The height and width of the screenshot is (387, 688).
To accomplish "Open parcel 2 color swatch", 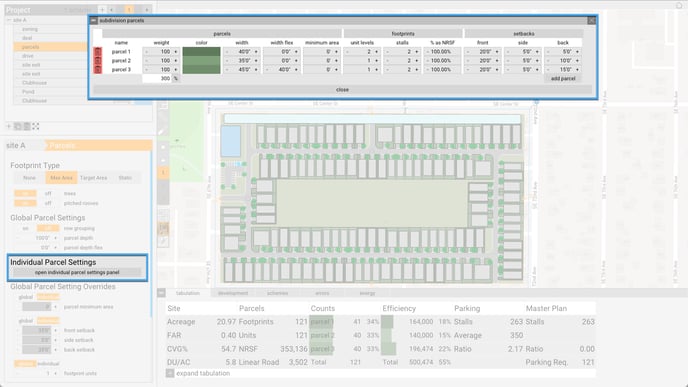I will click(201, 61).
